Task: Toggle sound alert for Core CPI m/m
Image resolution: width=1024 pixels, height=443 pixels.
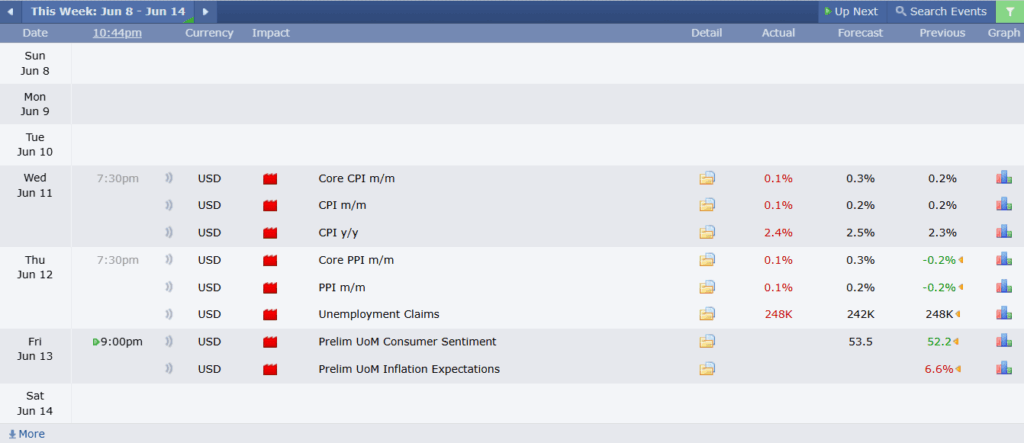Action: pos(169,179)
